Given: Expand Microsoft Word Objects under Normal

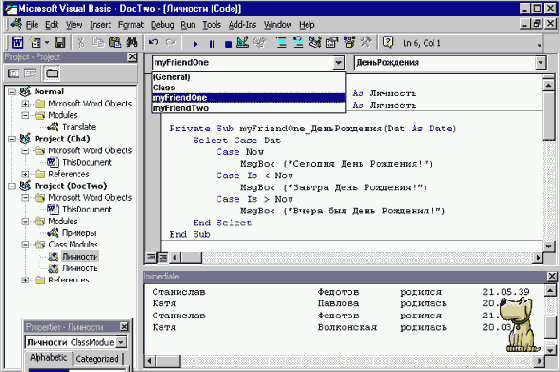Looking at the screenshot, I should (x=25, y=104).
